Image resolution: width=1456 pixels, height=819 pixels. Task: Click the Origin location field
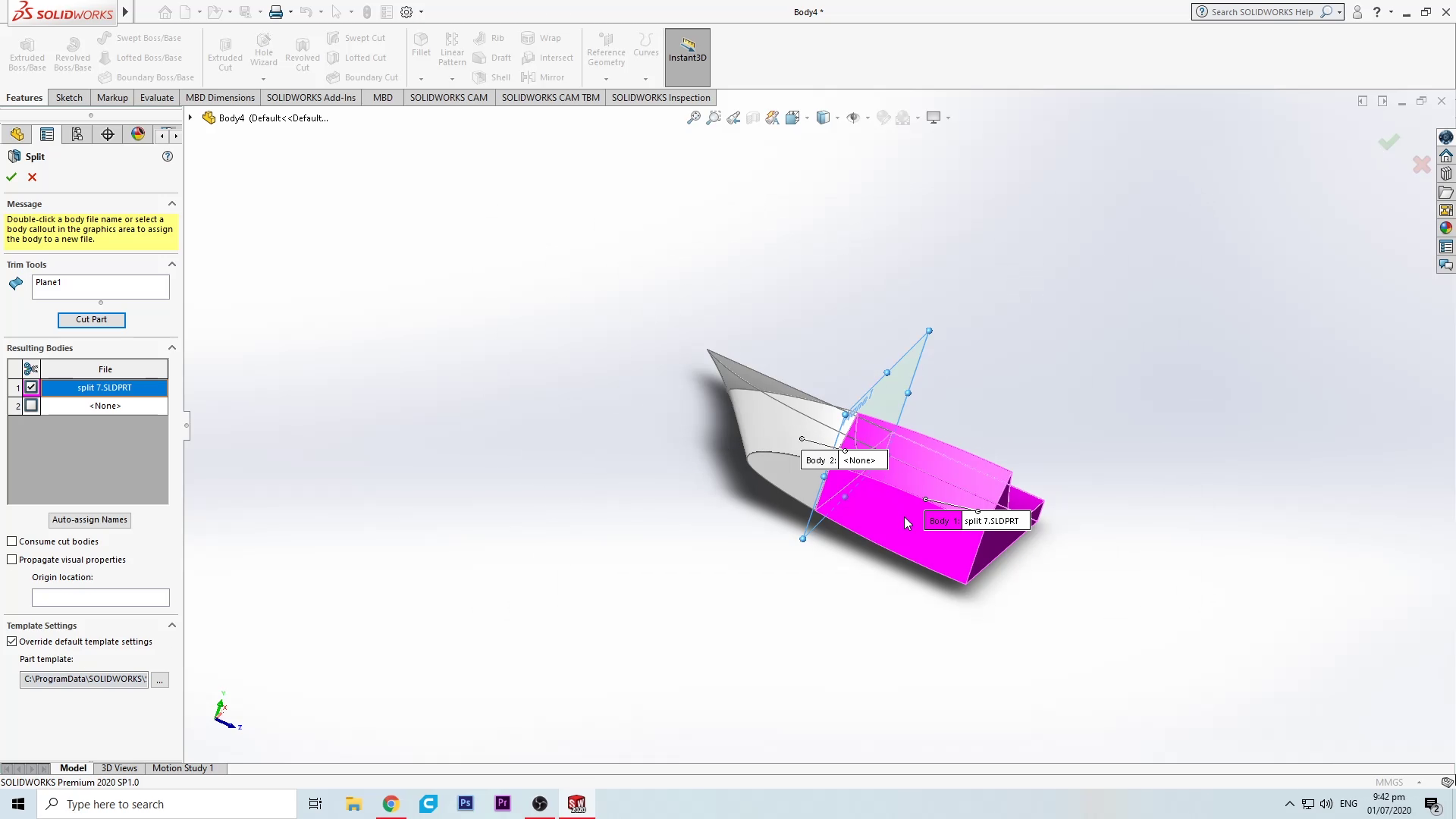tap(101, 598)
